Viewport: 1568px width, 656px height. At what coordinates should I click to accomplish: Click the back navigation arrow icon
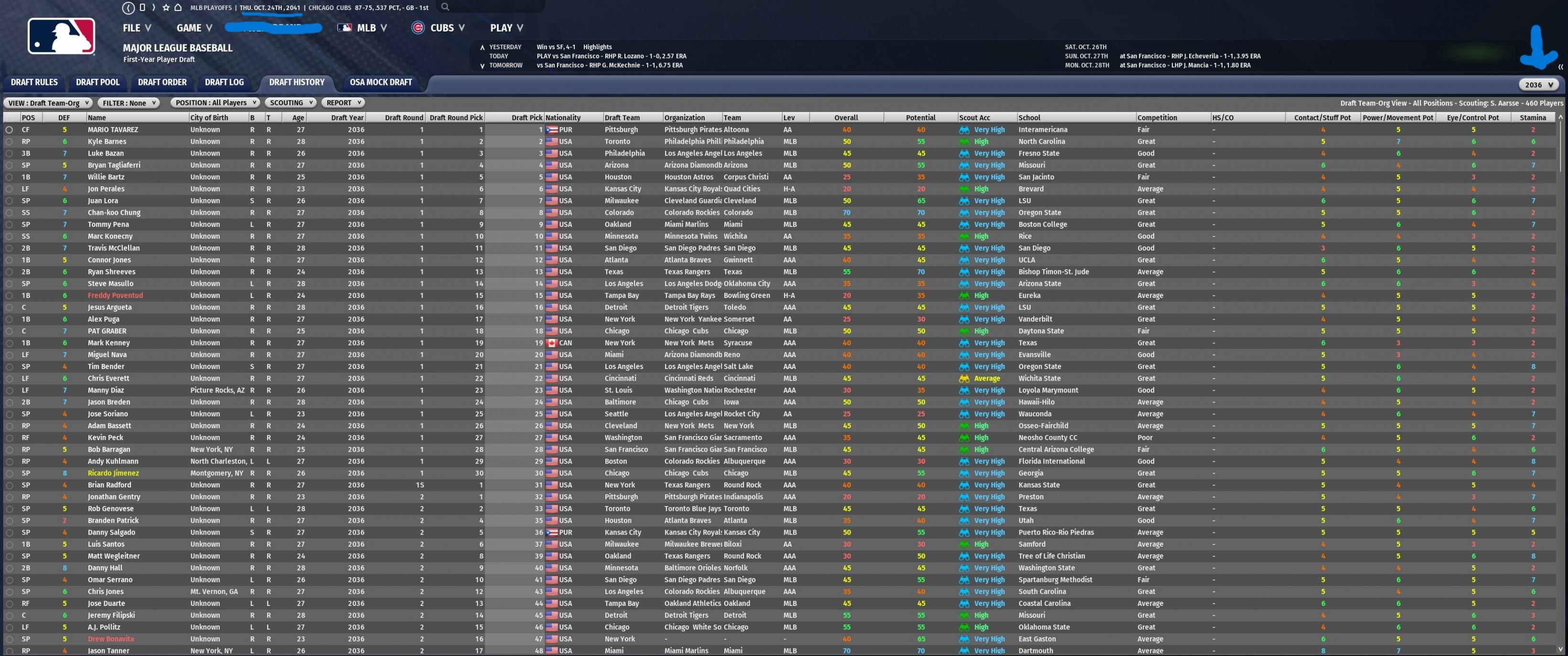click(128, 8)
